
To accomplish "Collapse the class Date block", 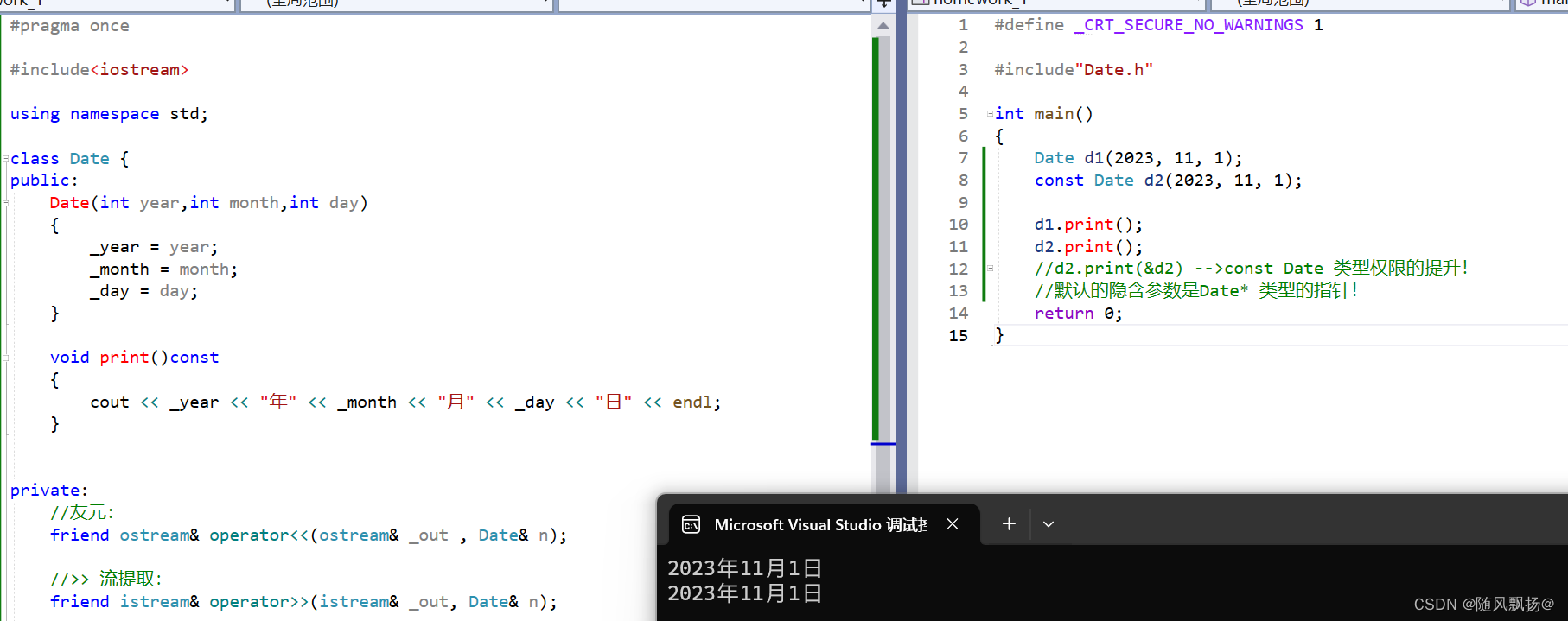I will click(5, 159).
